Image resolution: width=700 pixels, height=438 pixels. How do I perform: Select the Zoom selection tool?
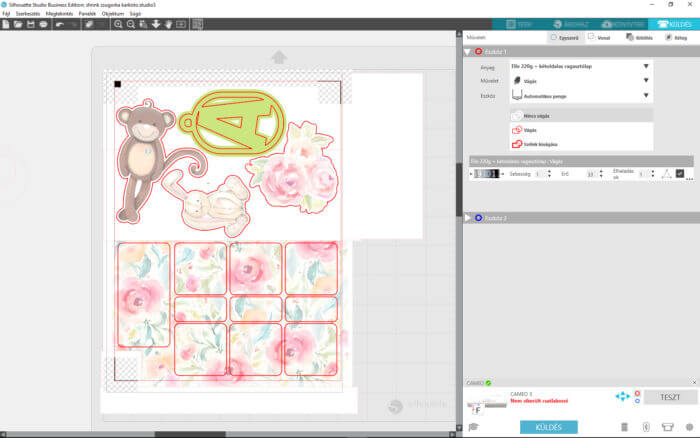click(x=143, y=24)
